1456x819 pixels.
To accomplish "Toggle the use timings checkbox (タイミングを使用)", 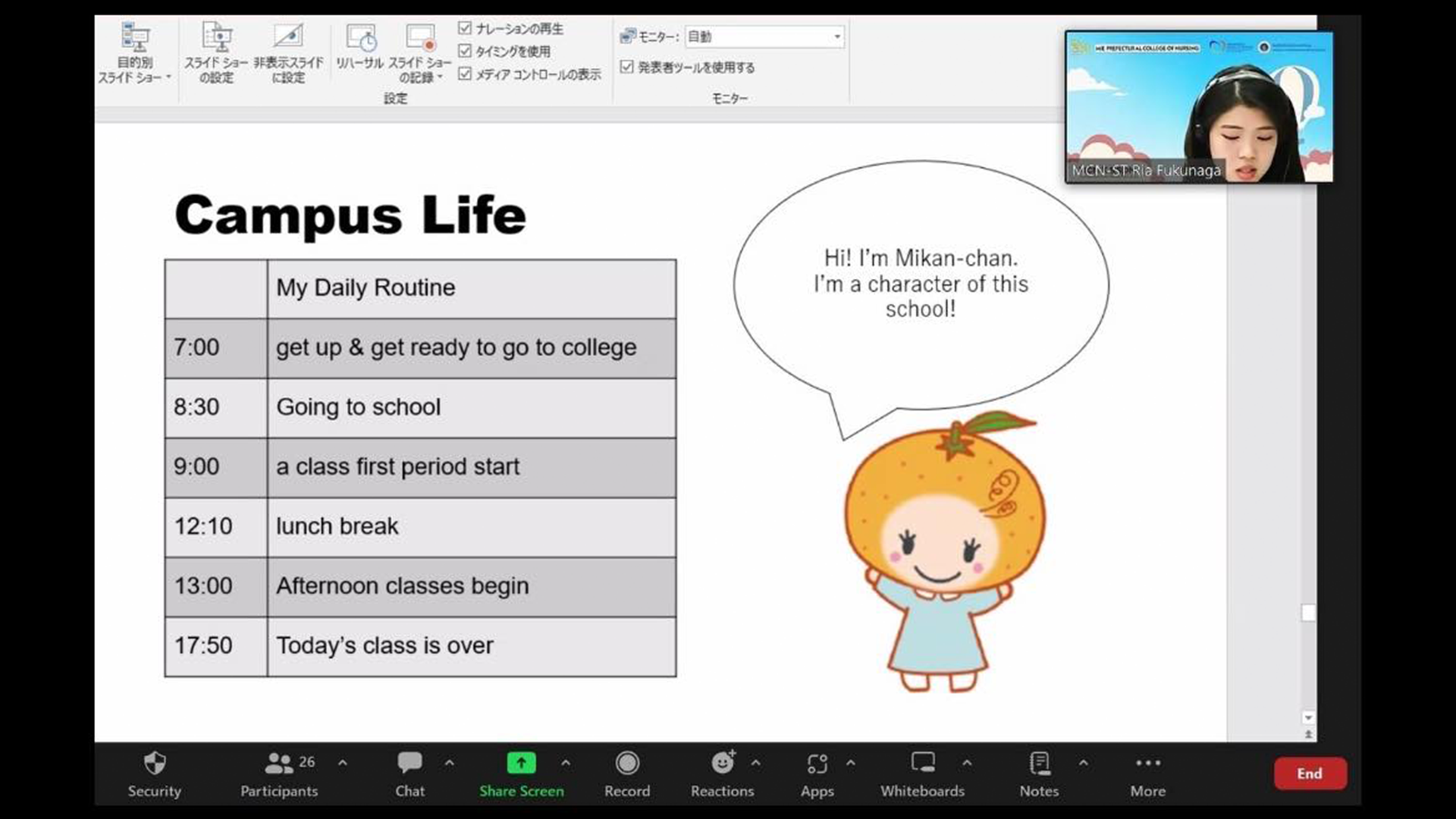I will (x=465, y=51).
